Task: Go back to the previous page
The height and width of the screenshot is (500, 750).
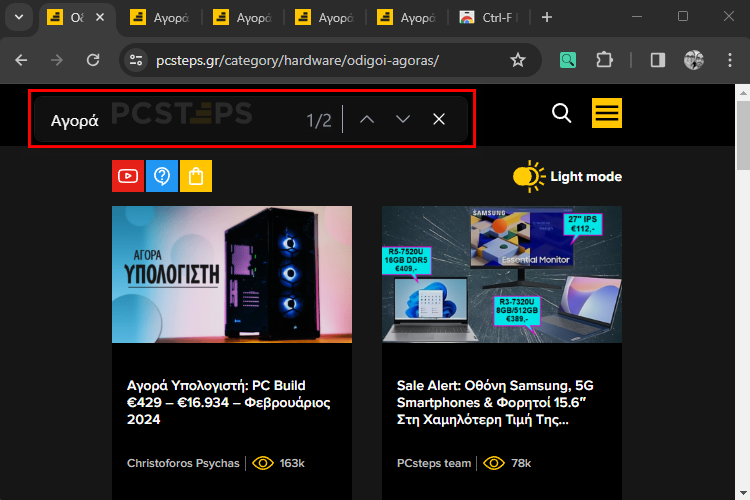Action: (x=21, y=60)
